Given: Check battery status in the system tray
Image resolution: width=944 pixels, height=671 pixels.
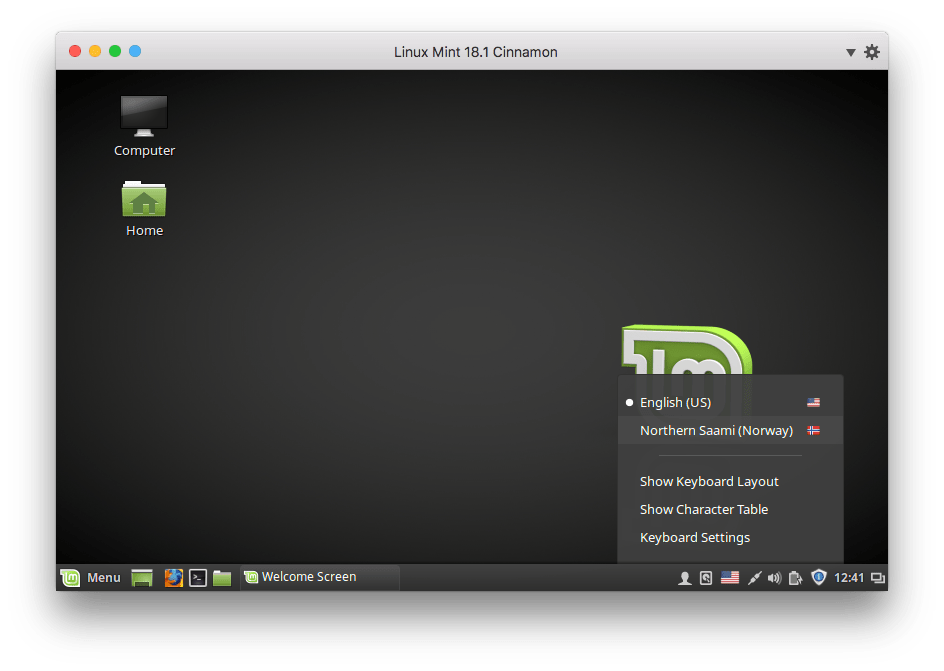Looking at the screenshot, I should pyautogui.click(x=796, y=577).
